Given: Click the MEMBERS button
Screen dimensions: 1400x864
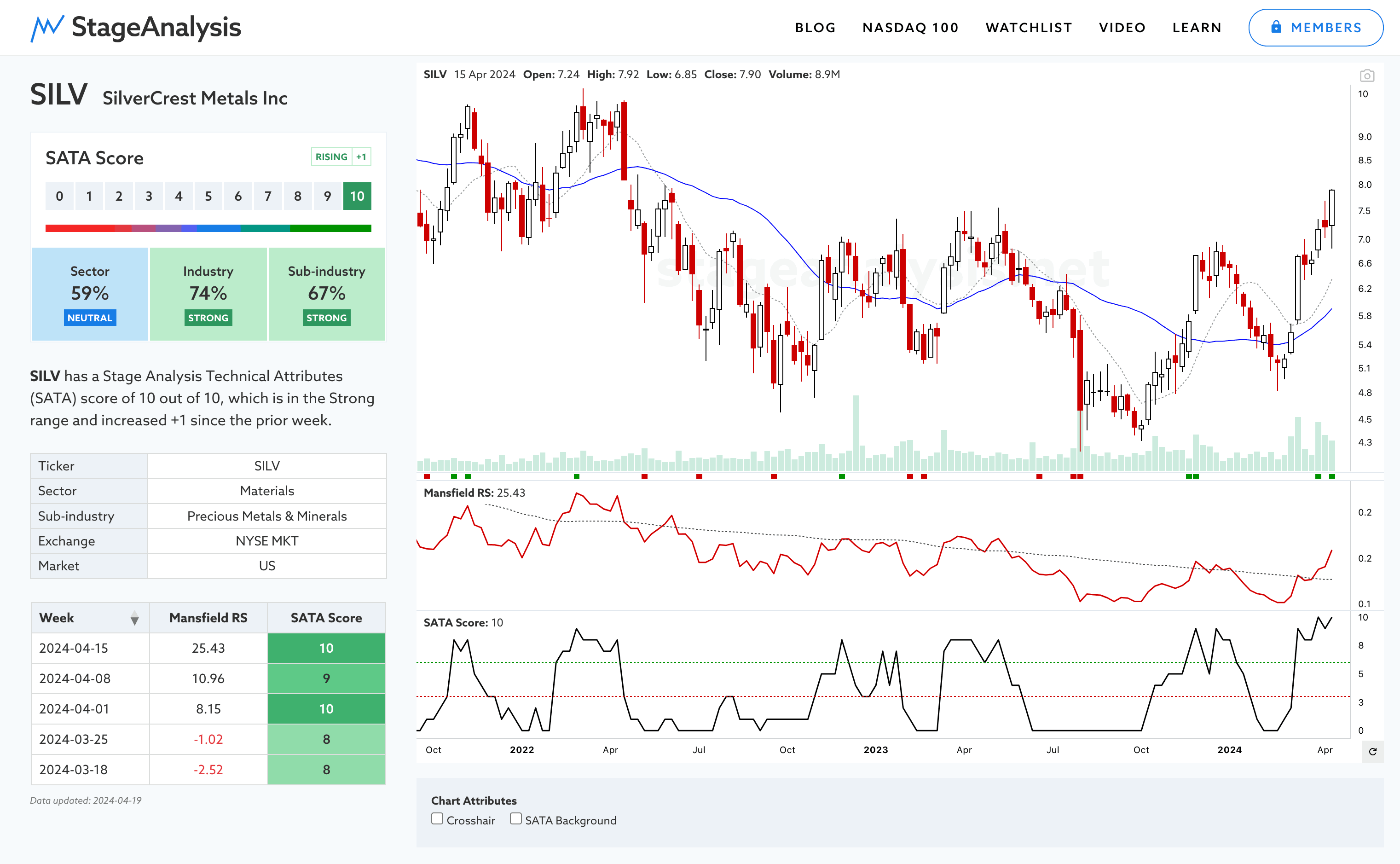Looking at the screenshot, I should [1315, 28].
